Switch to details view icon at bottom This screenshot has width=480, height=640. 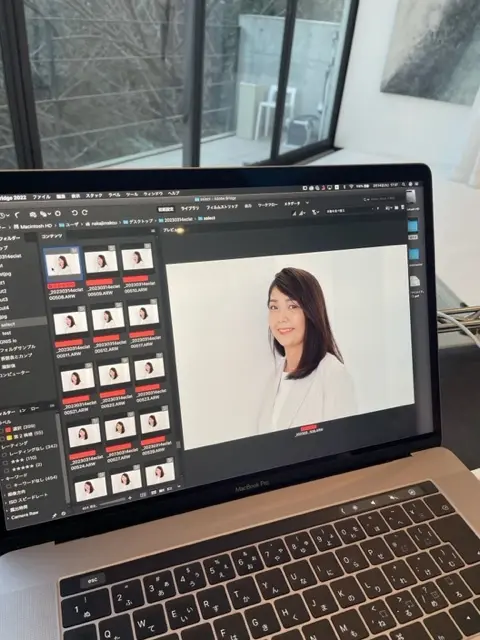point(162,491)
